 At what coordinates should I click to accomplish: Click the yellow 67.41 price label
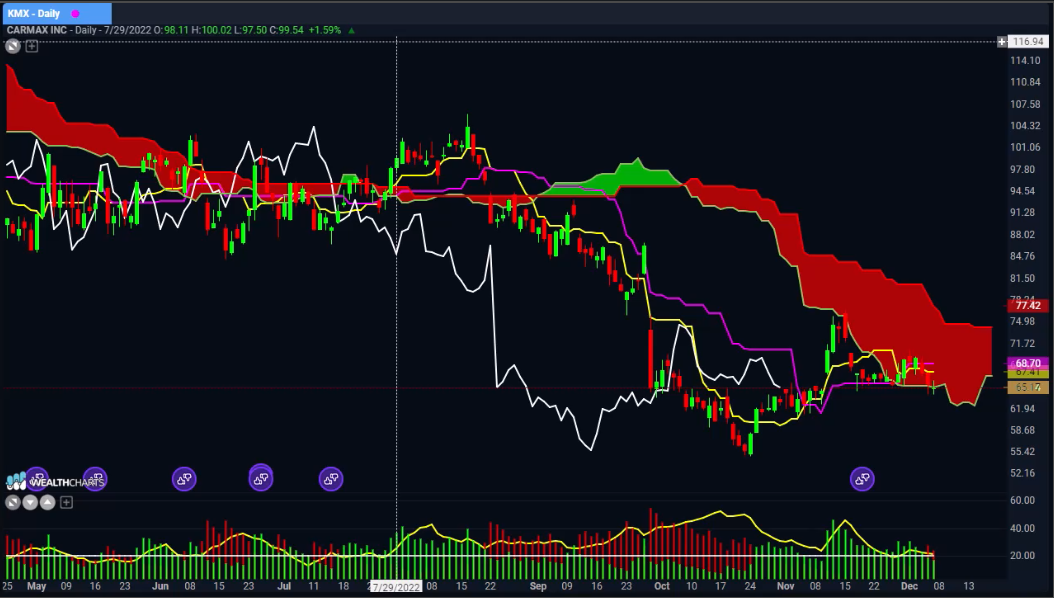click(1028, 372)
